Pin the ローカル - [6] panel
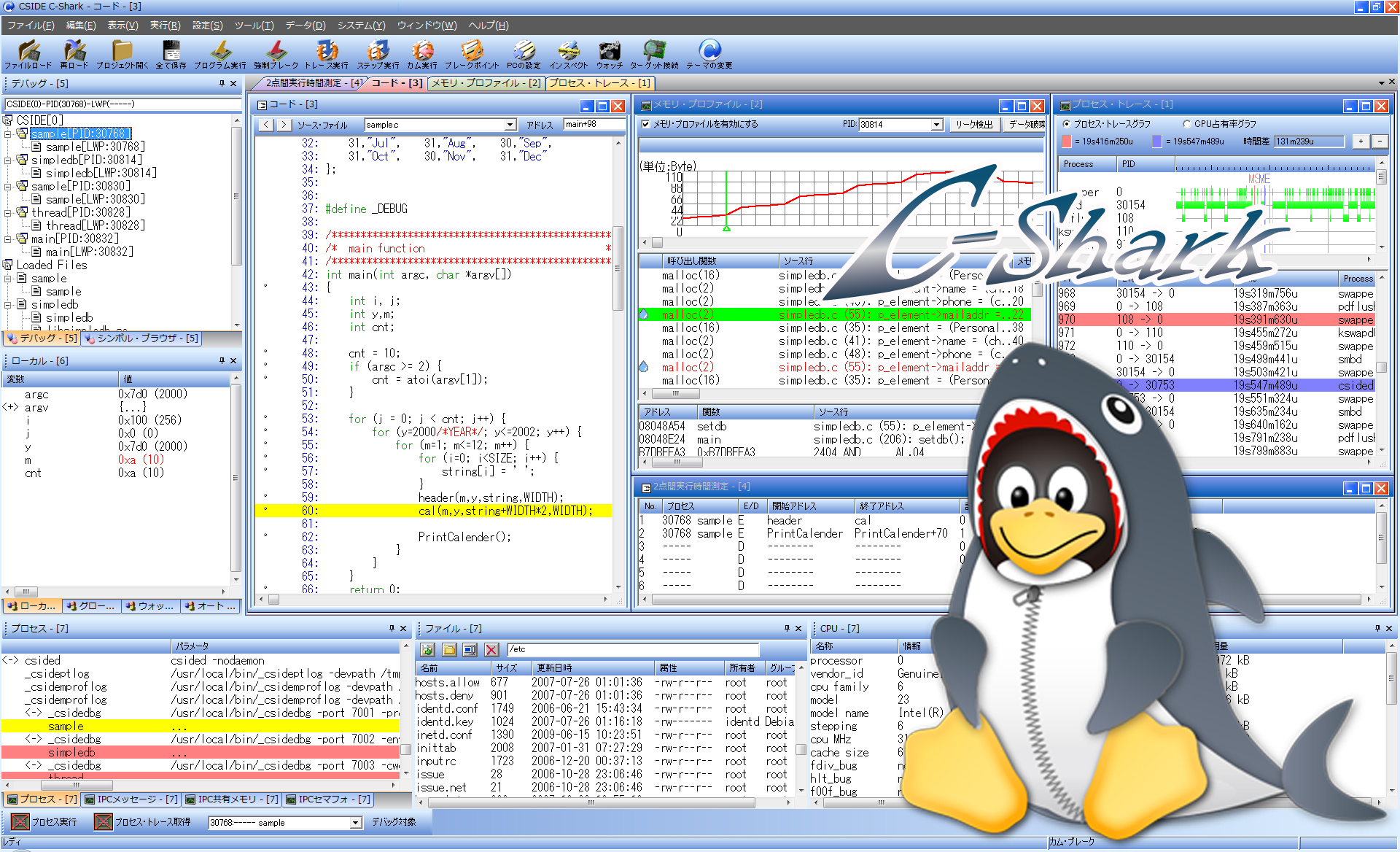 tap(222, 360)
